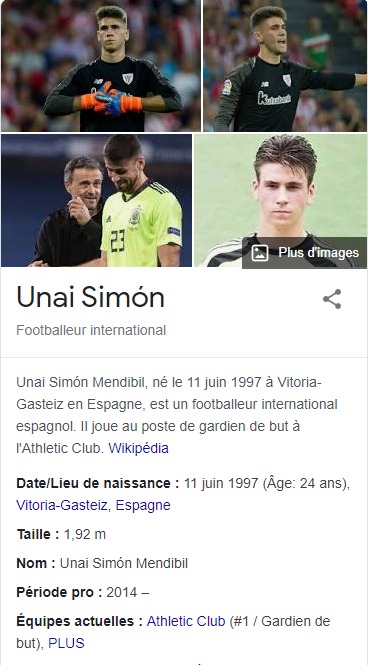This screenshot has width=369, height=665.
Task: Click the Équipes actuelles label
Action: click(x=79, y=621)
